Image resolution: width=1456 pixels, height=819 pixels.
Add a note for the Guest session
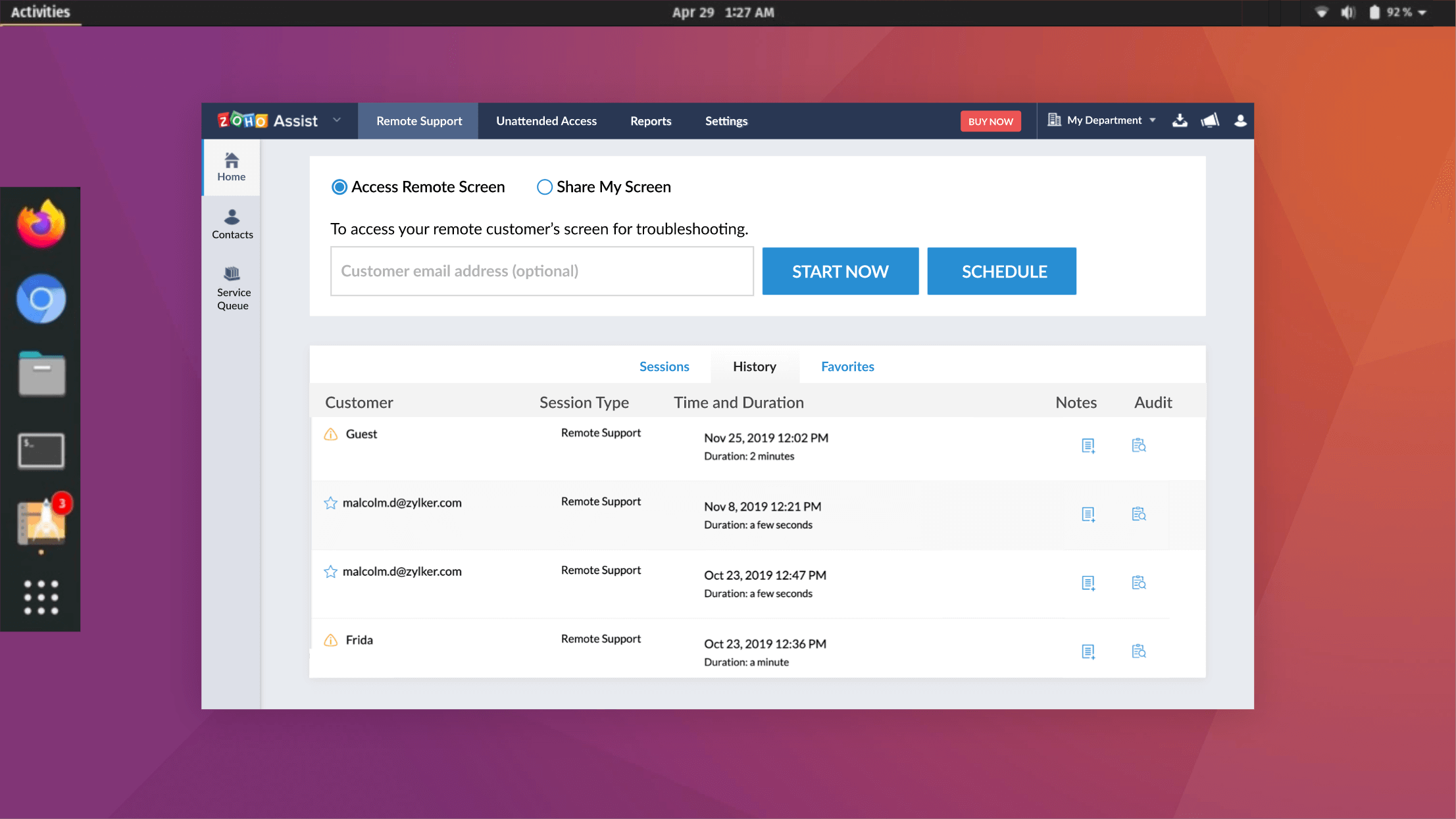tap(1089, 445)
